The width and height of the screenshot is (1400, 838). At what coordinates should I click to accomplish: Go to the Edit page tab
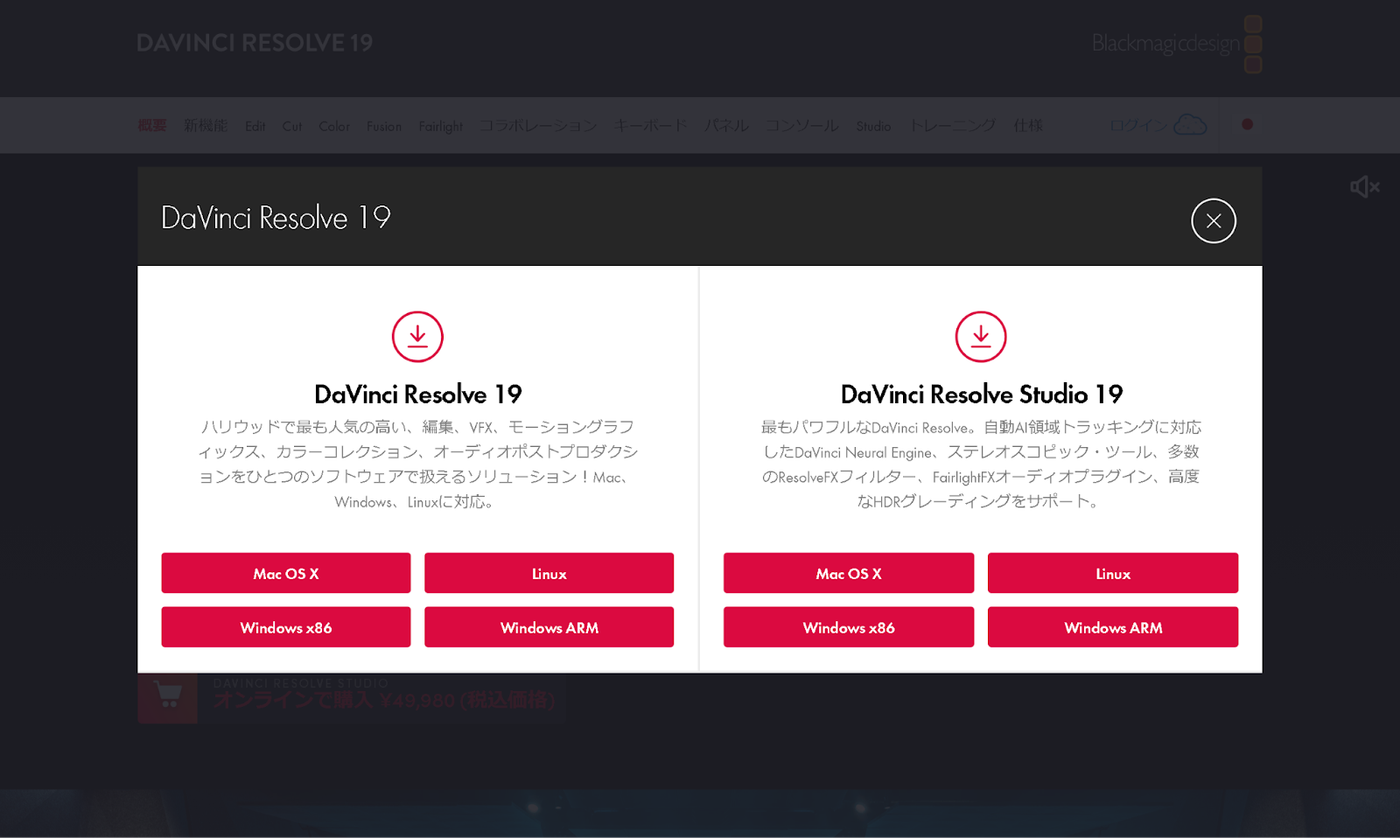pyautogui.click(x=255, y=126)
